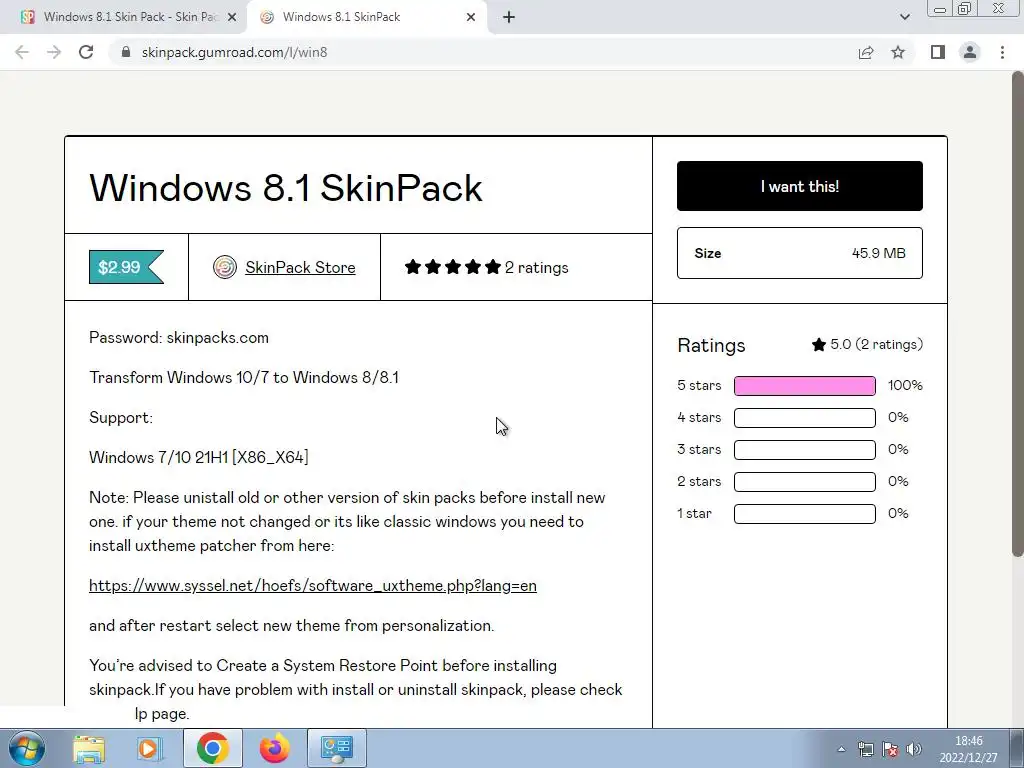The image size is (1024, 768).
Task: Open Chrome three-dot menu
Action: [x=1002, y=52]
